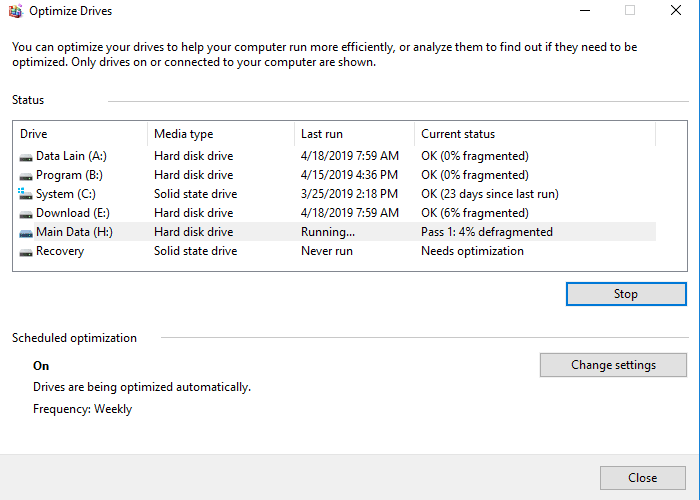The image size is (700, 500).
Task: Select the Pass 1: 4% defragmented status
Action: (487, 232)
